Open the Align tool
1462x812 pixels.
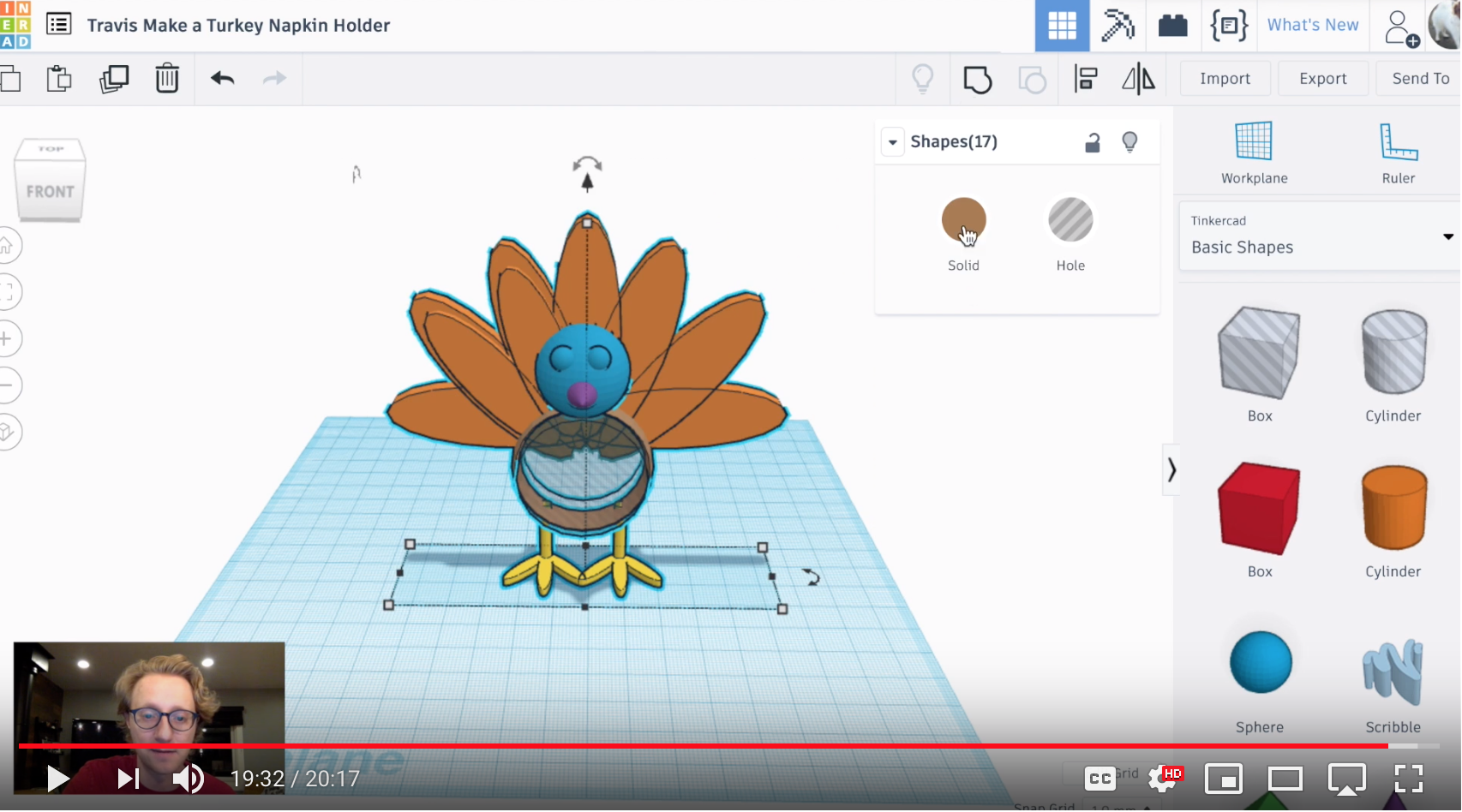coord(1086,78)
